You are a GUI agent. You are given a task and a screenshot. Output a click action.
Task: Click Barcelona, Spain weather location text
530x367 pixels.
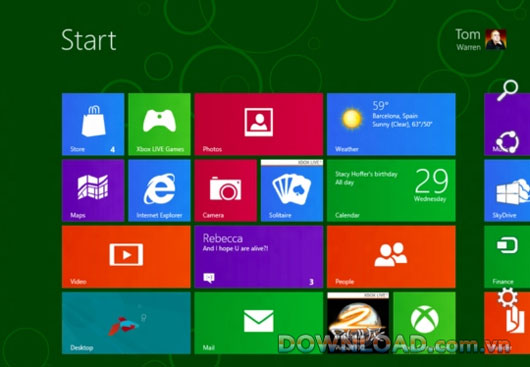click(x=395, y=116)
